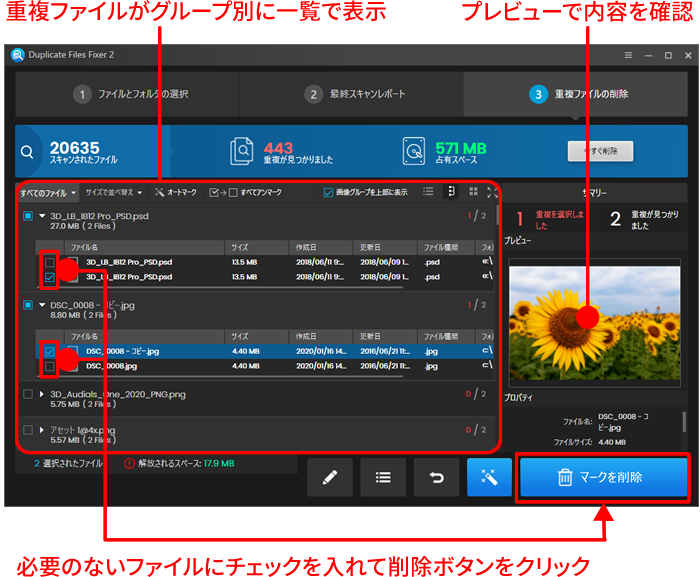The height and width of the screenshot is (577, 700).
Task: Click the scanned files magnifier icon
Action: tap(27, 152)
